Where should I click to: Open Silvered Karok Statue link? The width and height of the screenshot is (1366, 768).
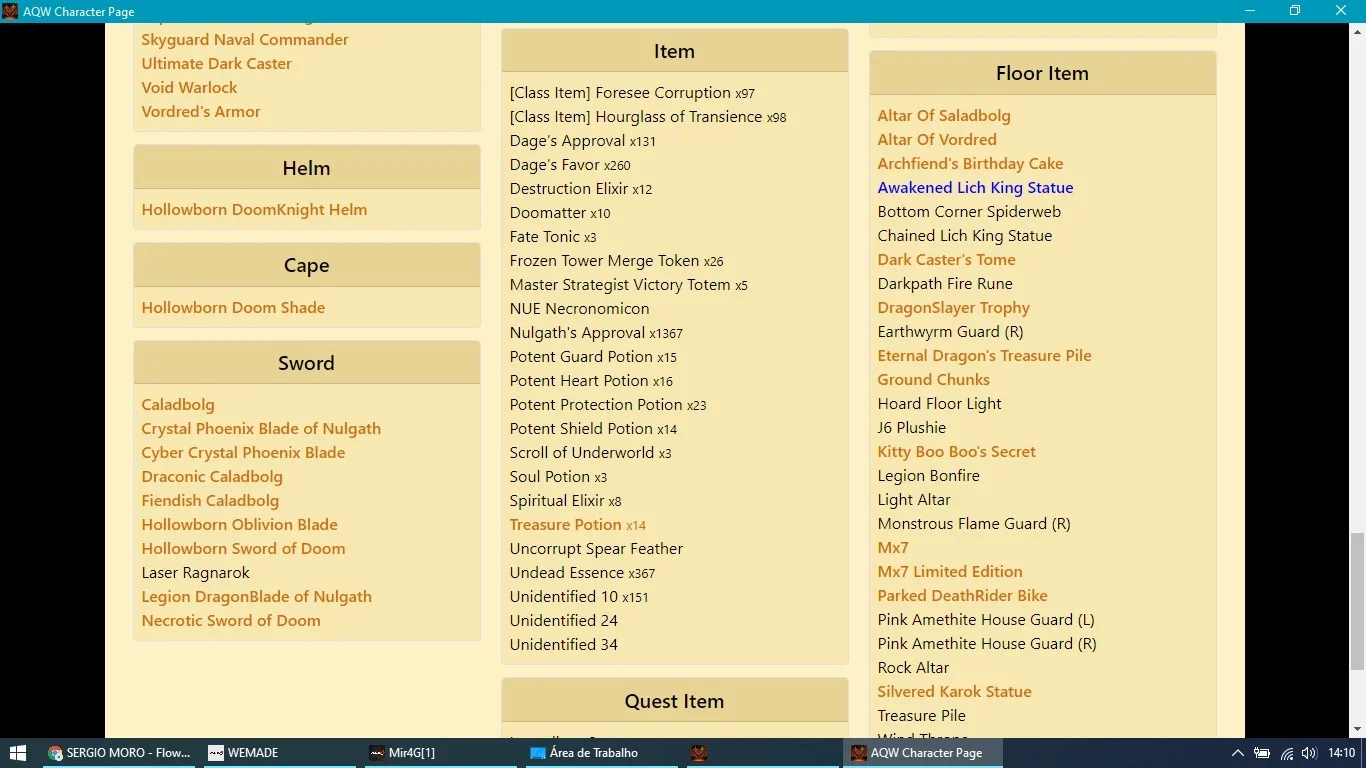[x=954, y=692]
